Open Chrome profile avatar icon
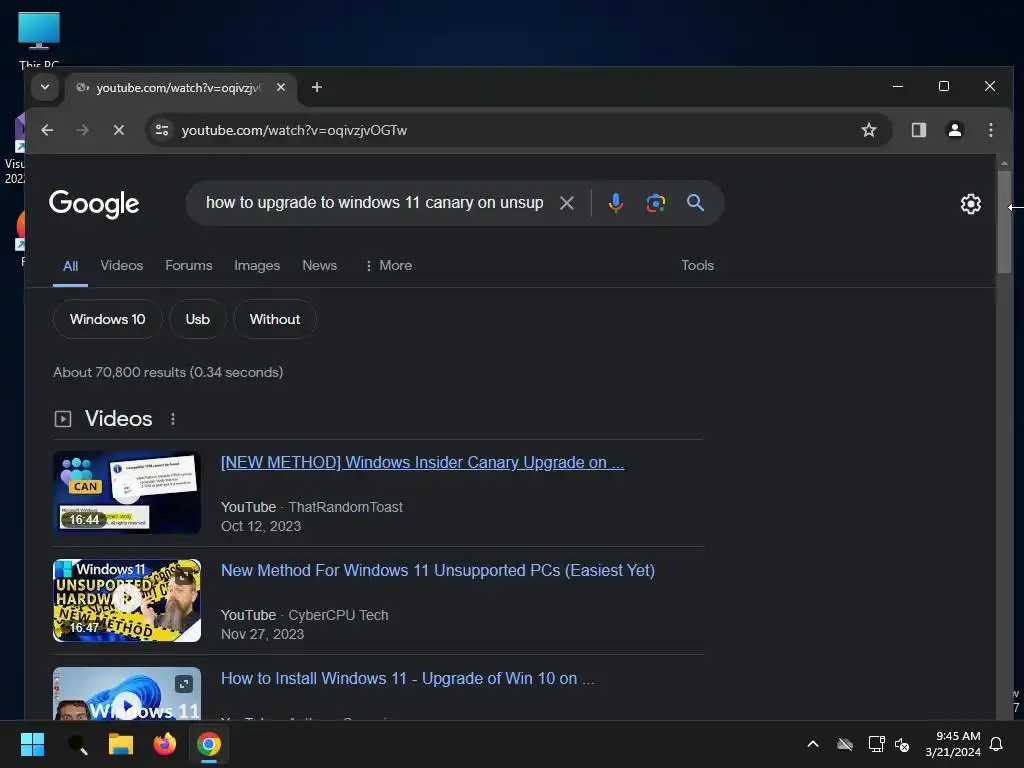 pos(955,130)
